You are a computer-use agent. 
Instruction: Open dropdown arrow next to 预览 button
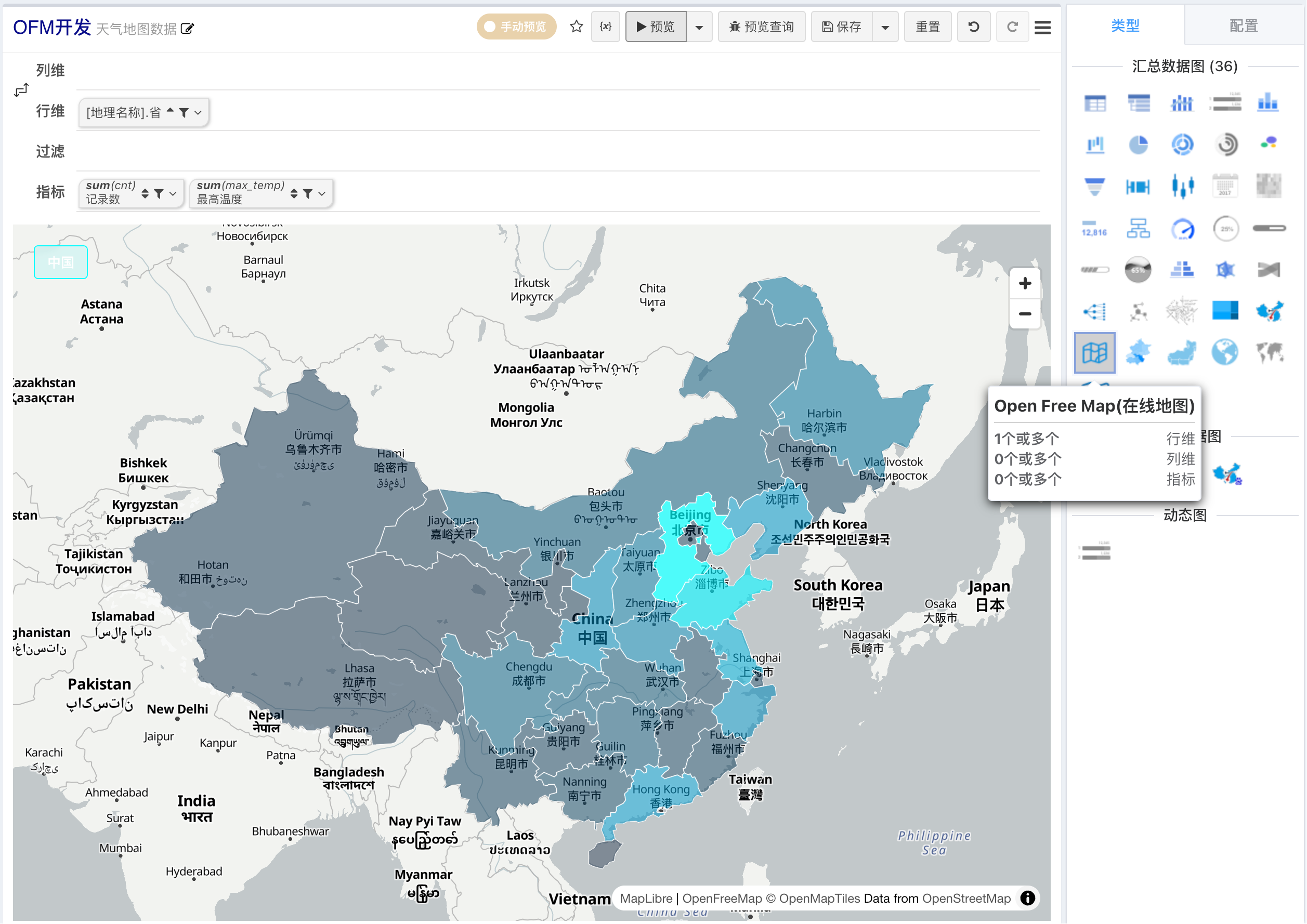(699, 28)
